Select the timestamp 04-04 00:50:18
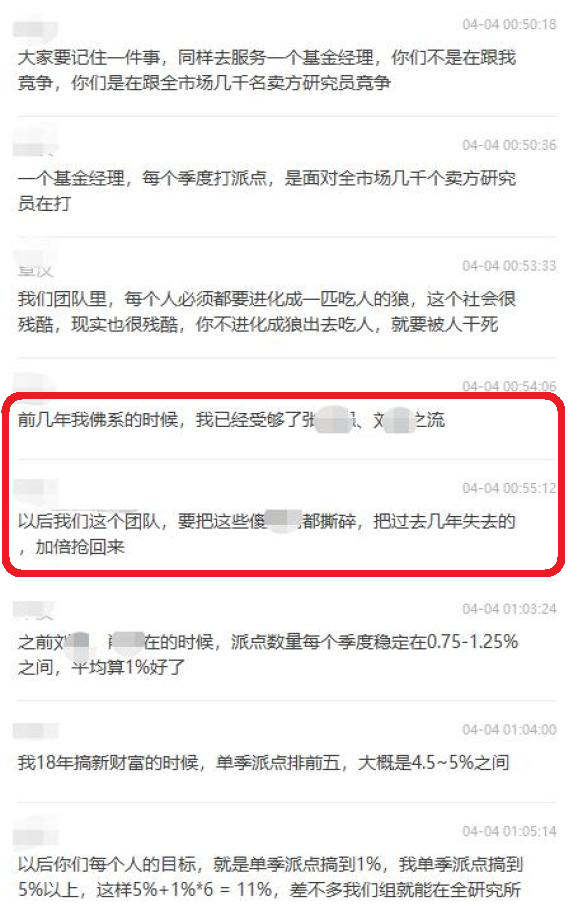 point(509,25)
